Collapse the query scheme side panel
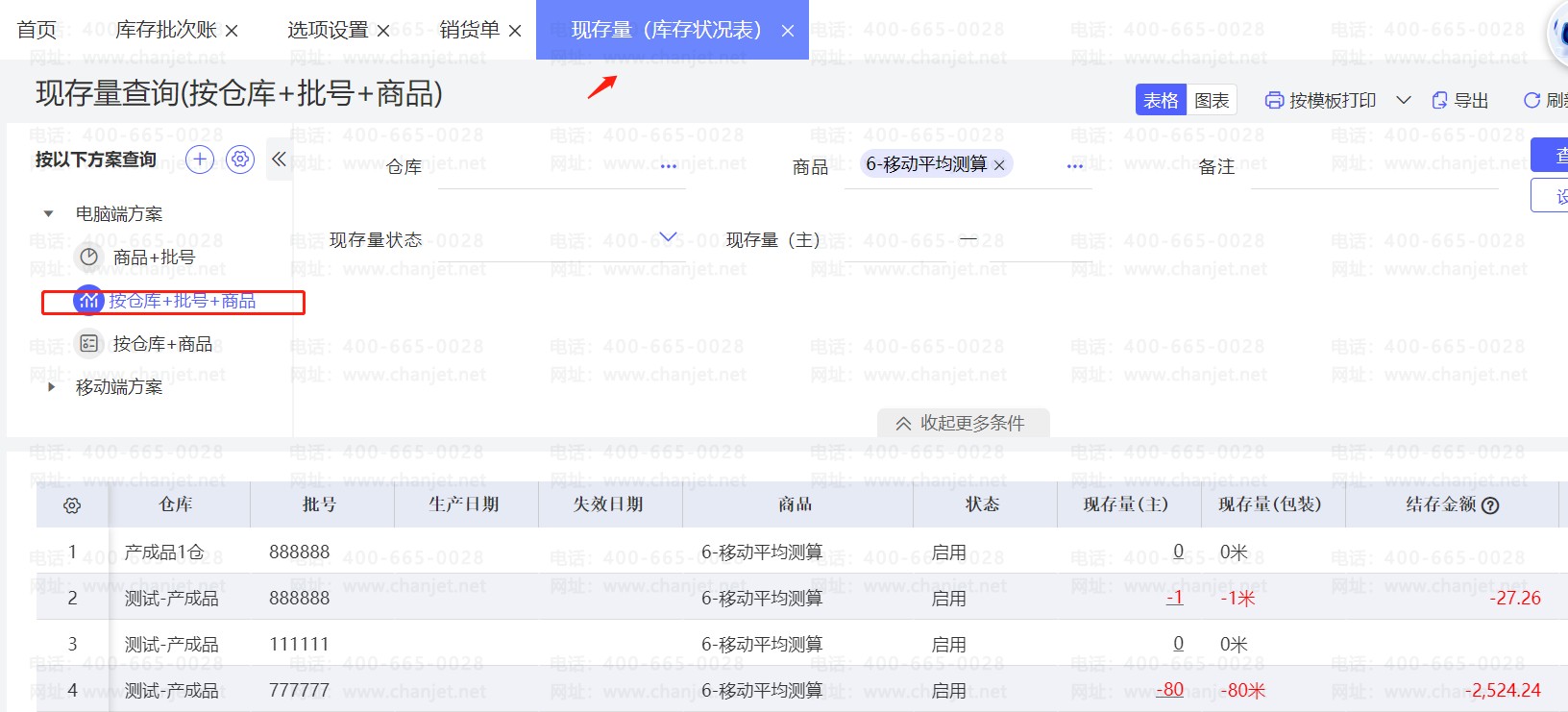This screenshot has width=1568, height=712. tap(279, 159)
